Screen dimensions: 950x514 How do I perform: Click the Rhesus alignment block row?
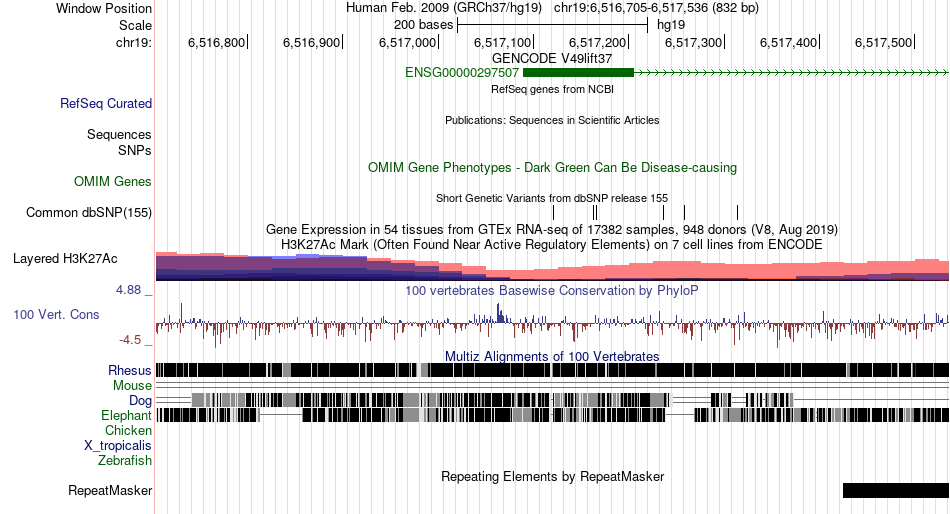pyautogui.click(x=553, y=370)
